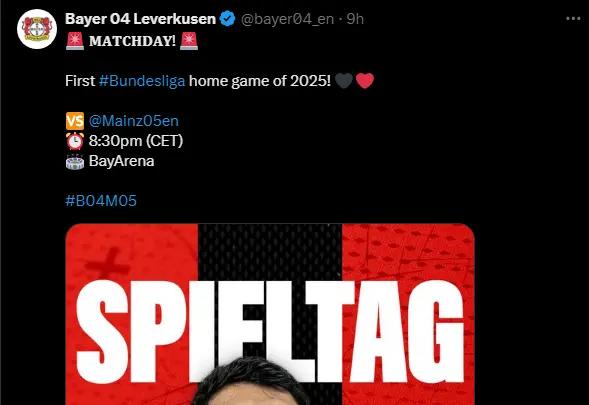Screen dimensions: 589x405
Task: Click the orange VS emoji icon
Action: click(75, 121)
